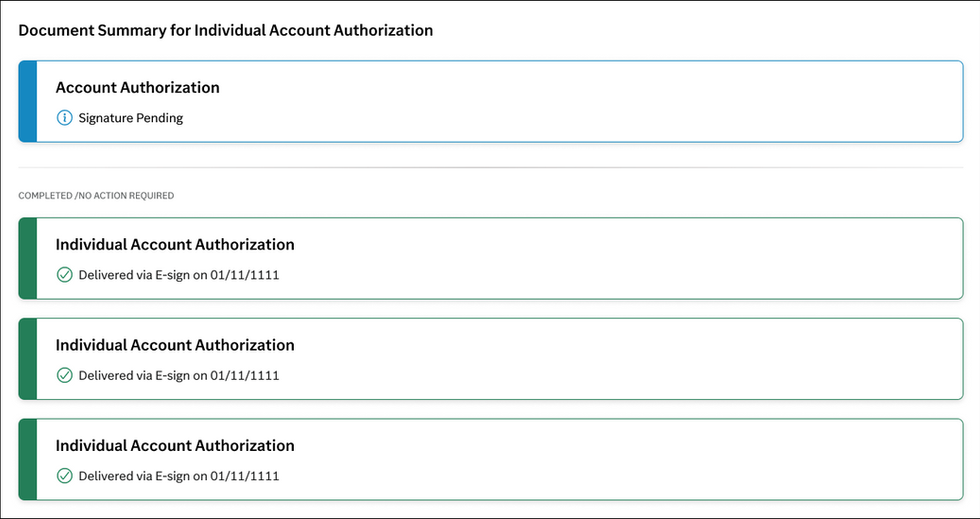Select the Signature Pending status text
Image resolution: width=980 pixels, height=519 pixels.
coord(131,118)
